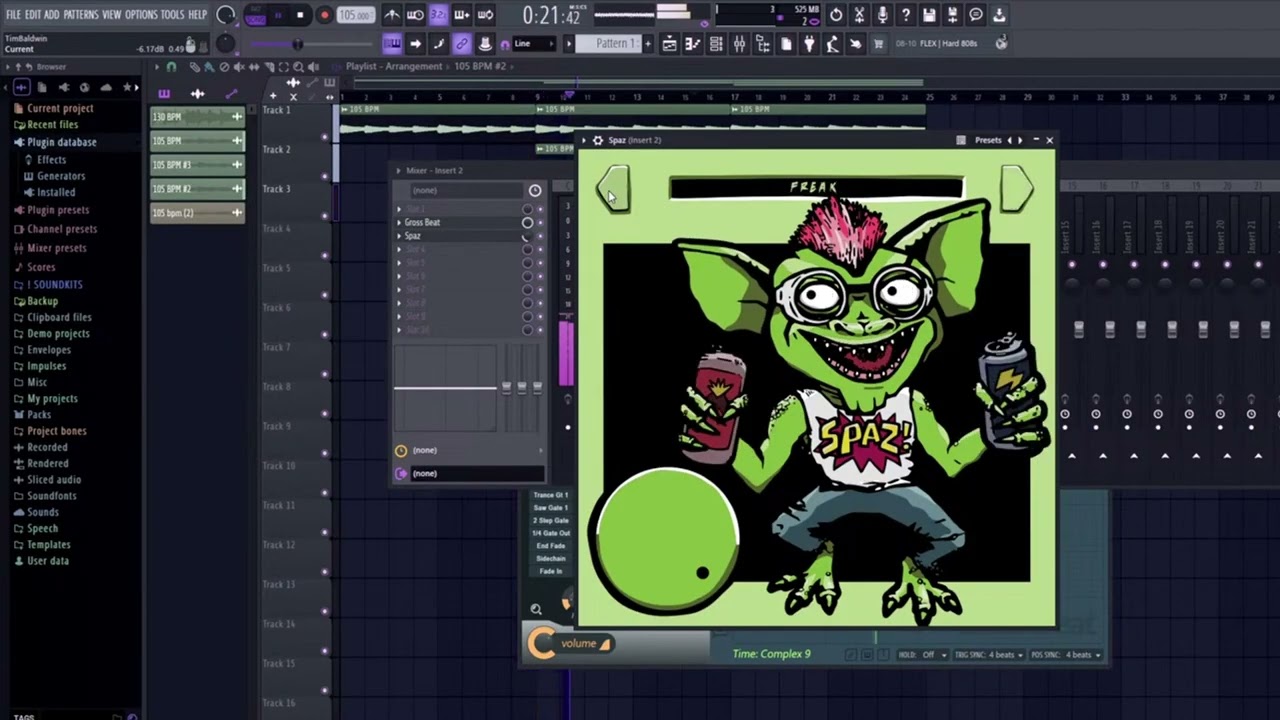Open the VIEW menu
Screen dimensions: 1280x720
point(111,14)
